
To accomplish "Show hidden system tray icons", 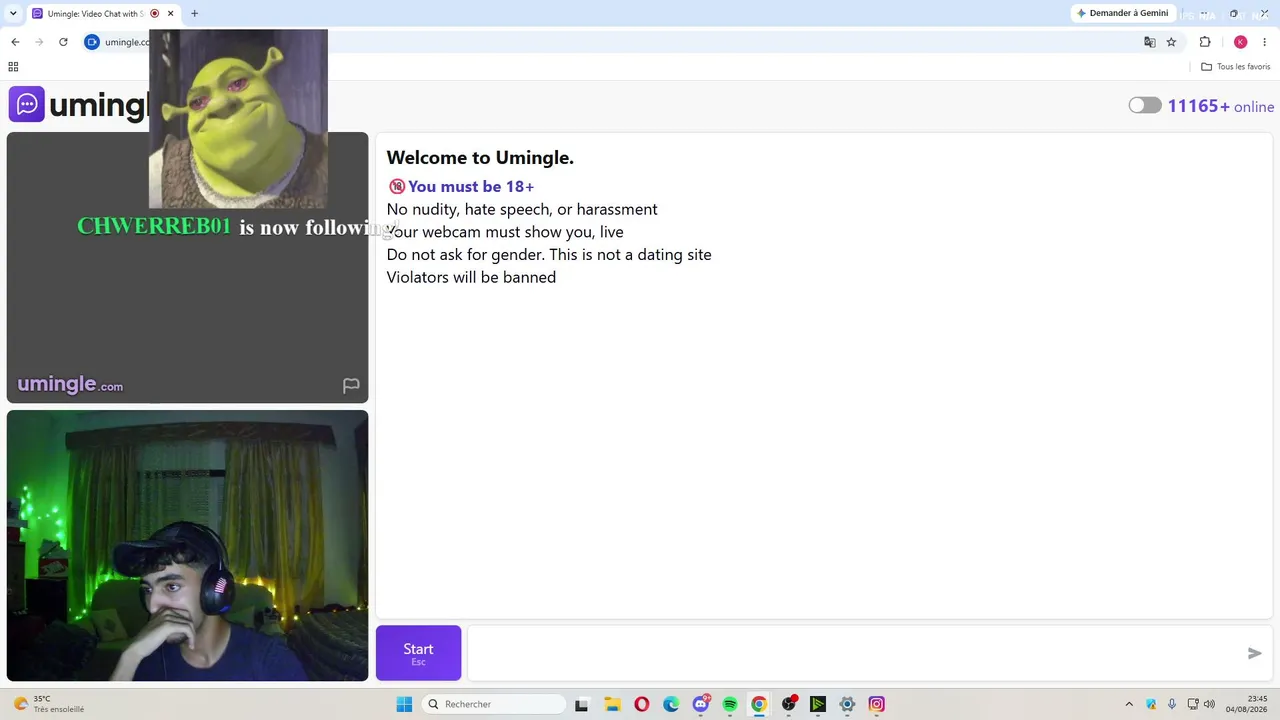I will pos(1129,704).
